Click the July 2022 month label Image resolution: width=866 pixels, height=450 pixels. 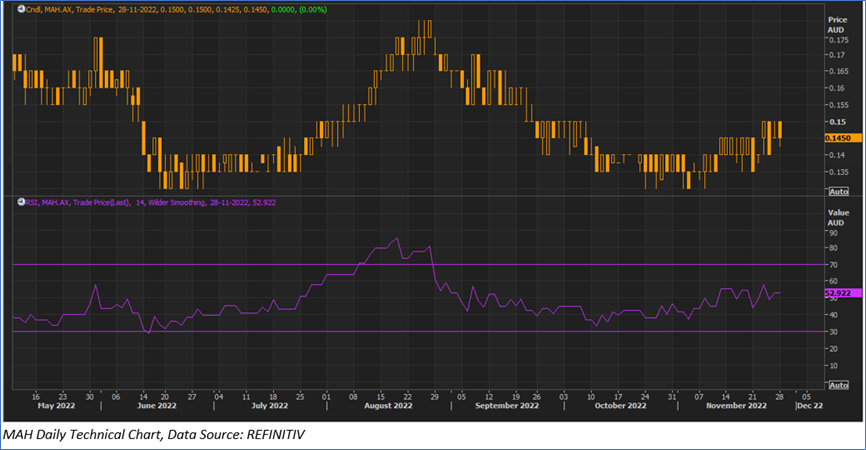[x=270, y=406]
